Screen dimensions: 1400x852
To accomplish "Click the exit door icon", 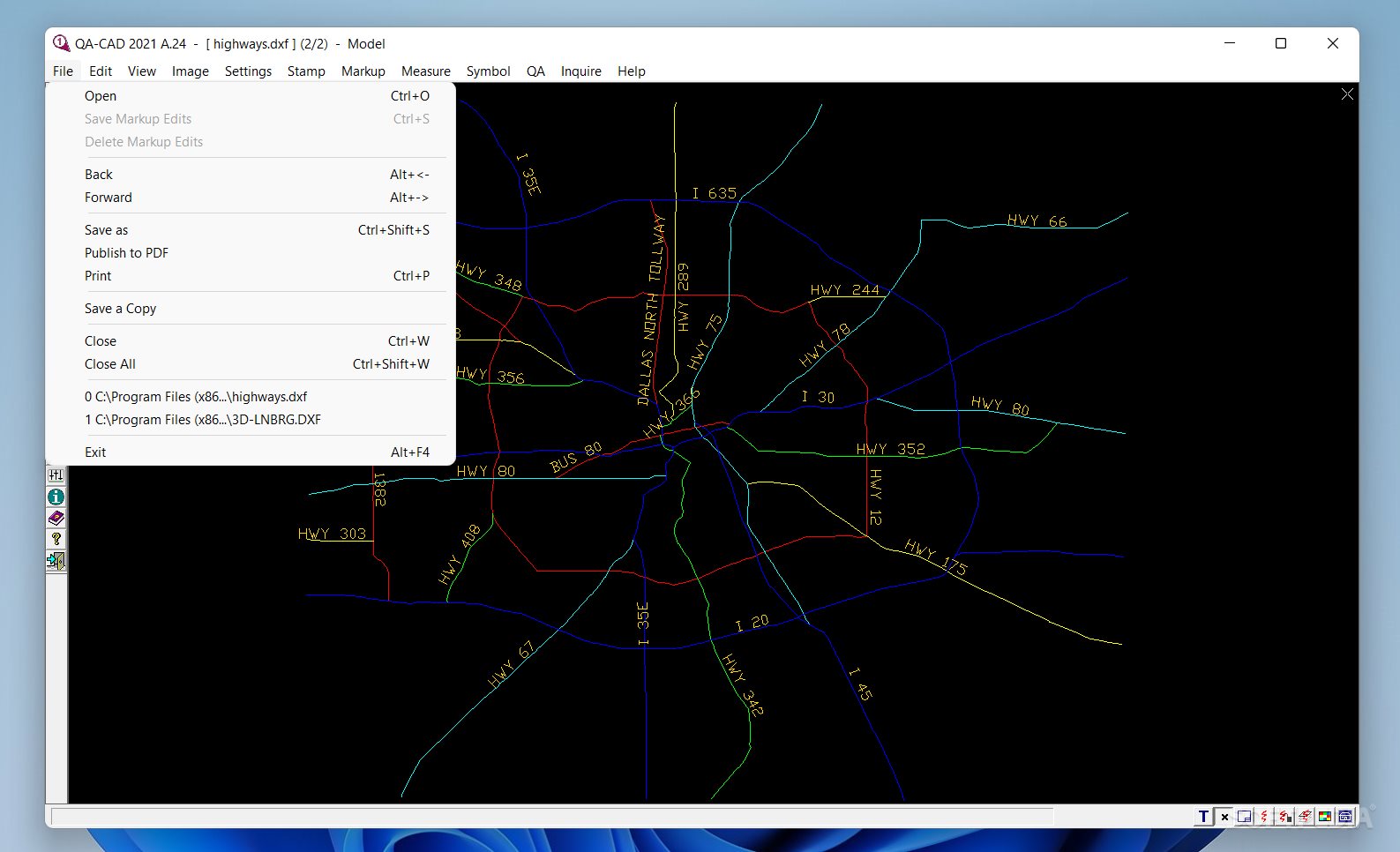I will point(56,561).
